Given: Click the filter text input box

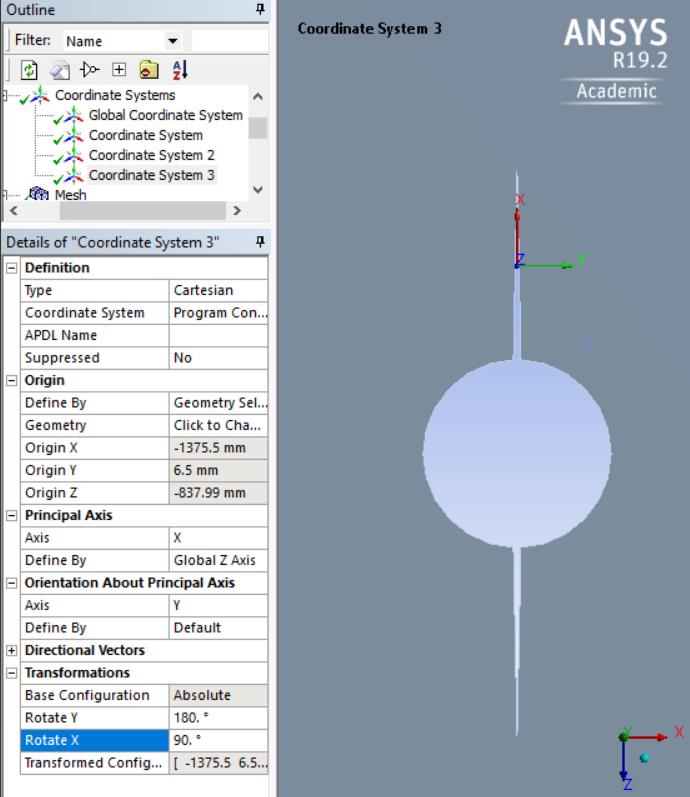Looking at the screenshot, I should pyautogui.click(x=230, y=41).
